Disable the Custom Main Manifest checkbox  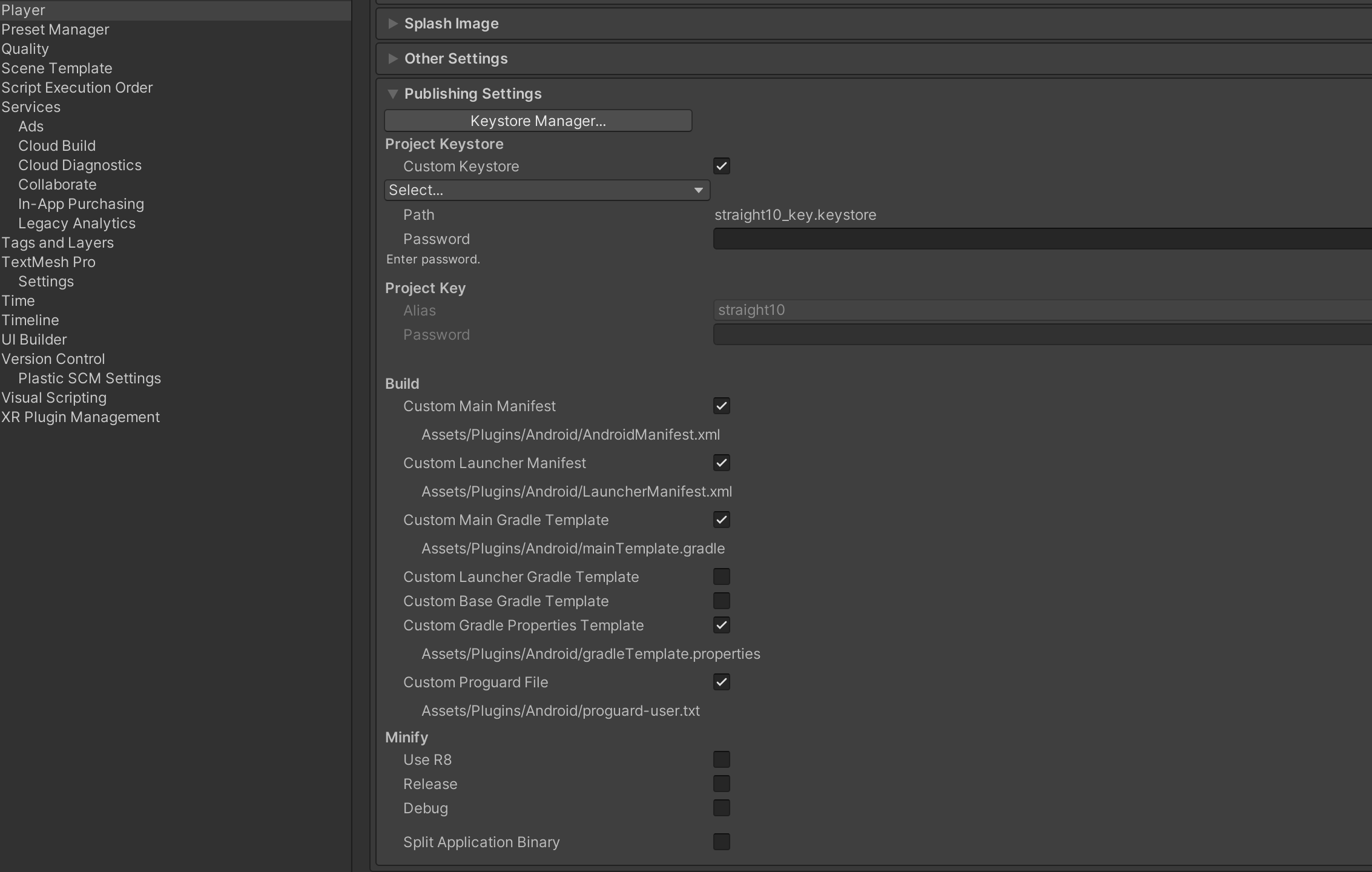click(x=721, y=406)
